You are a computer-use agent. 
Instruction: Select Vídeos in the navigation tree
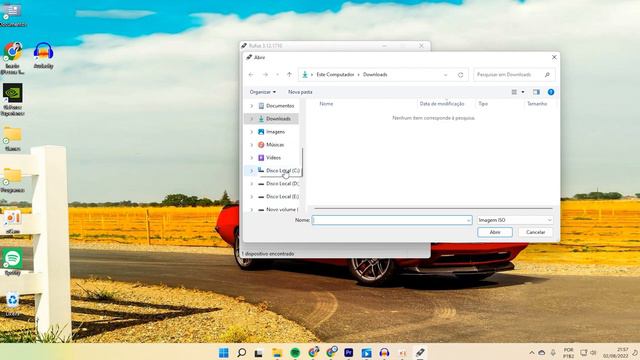point(273,158)
